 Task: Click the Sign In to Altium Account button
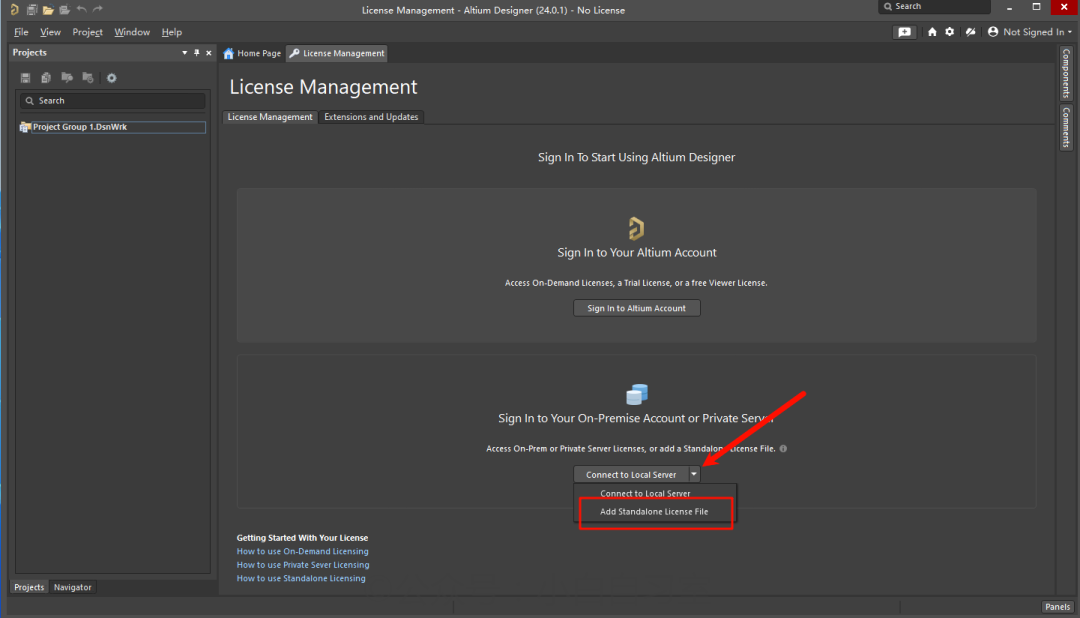(636, 308)
